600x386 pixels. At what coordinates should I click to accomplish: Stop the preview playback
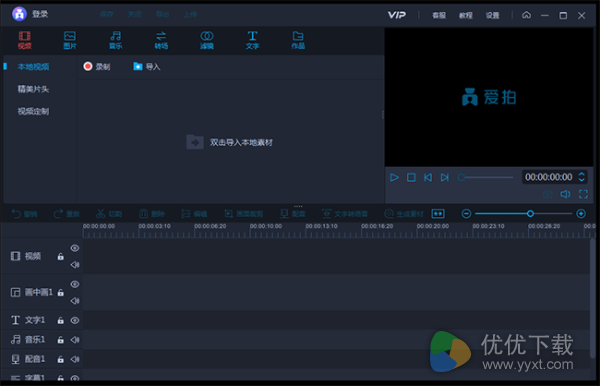(x=411, y=178)
